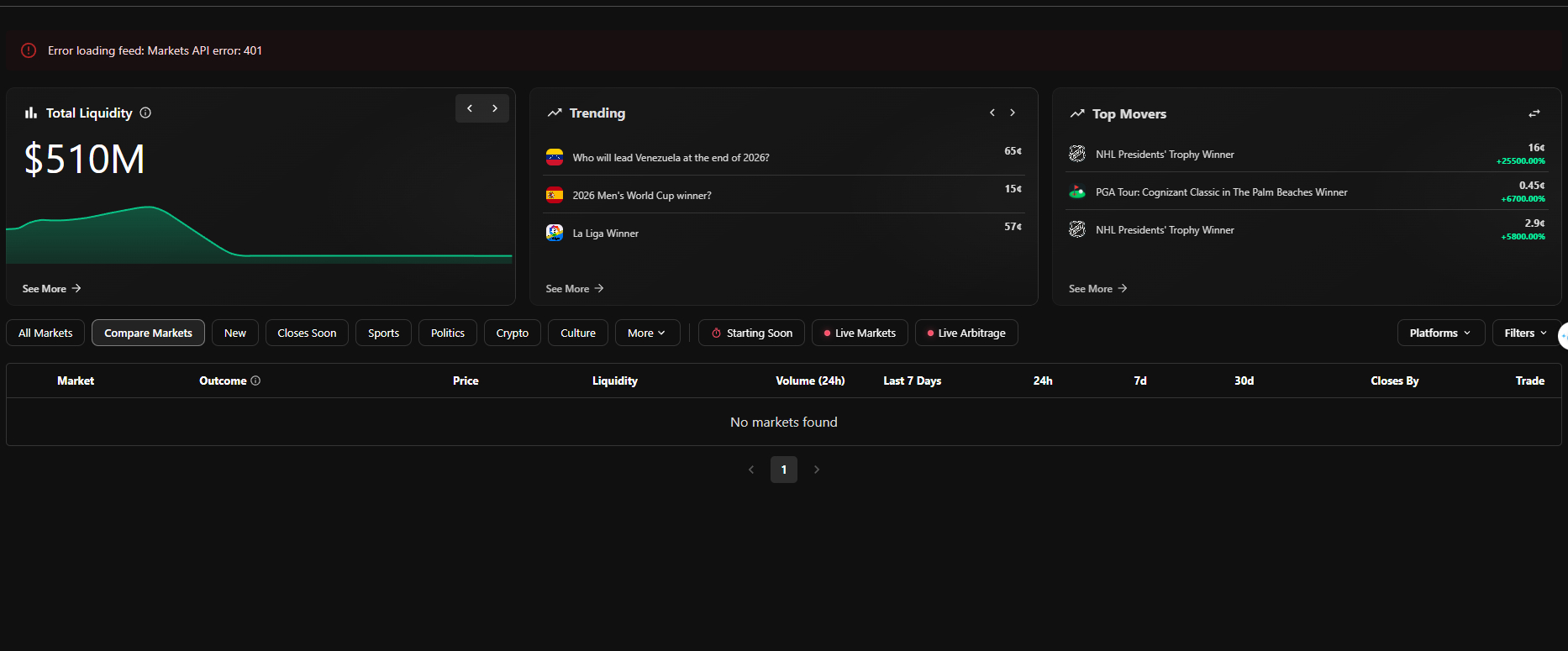Click the Outcome column info icon

point(255,381)
